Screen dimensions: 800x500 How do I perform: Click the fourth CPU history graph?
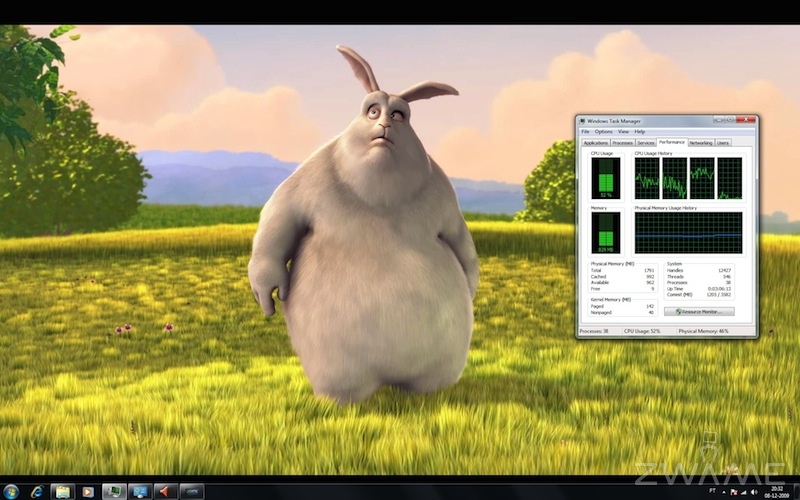[x=730, y=178]
